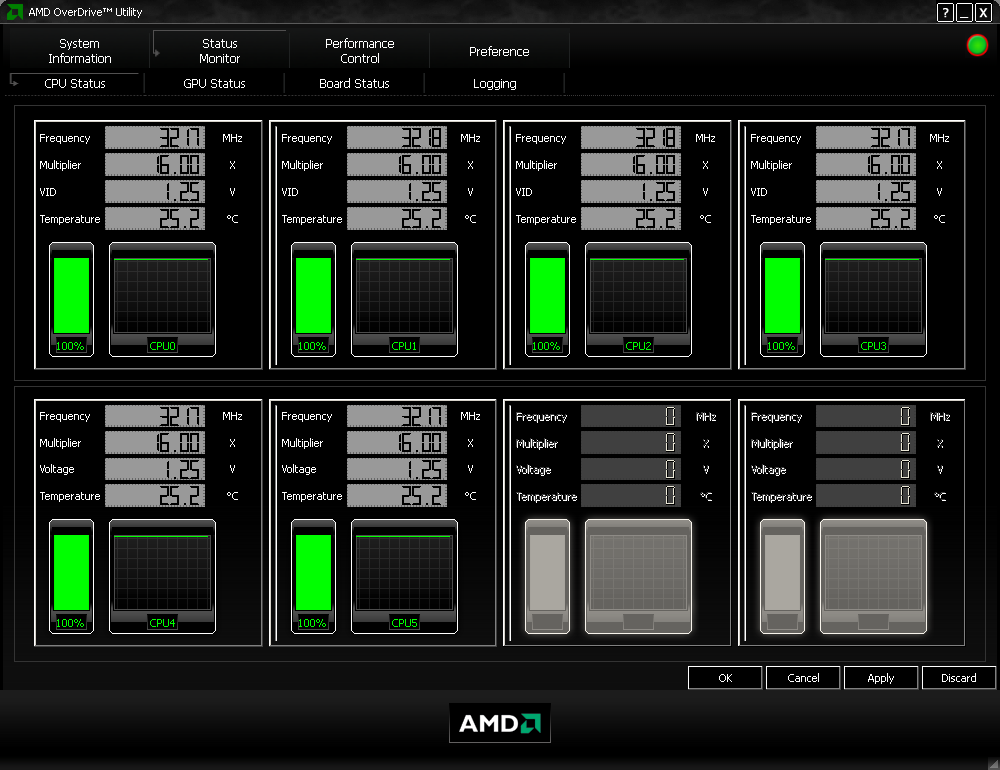
Task: Click CPU0 frequency value 3217
Action: click(155, 138)
